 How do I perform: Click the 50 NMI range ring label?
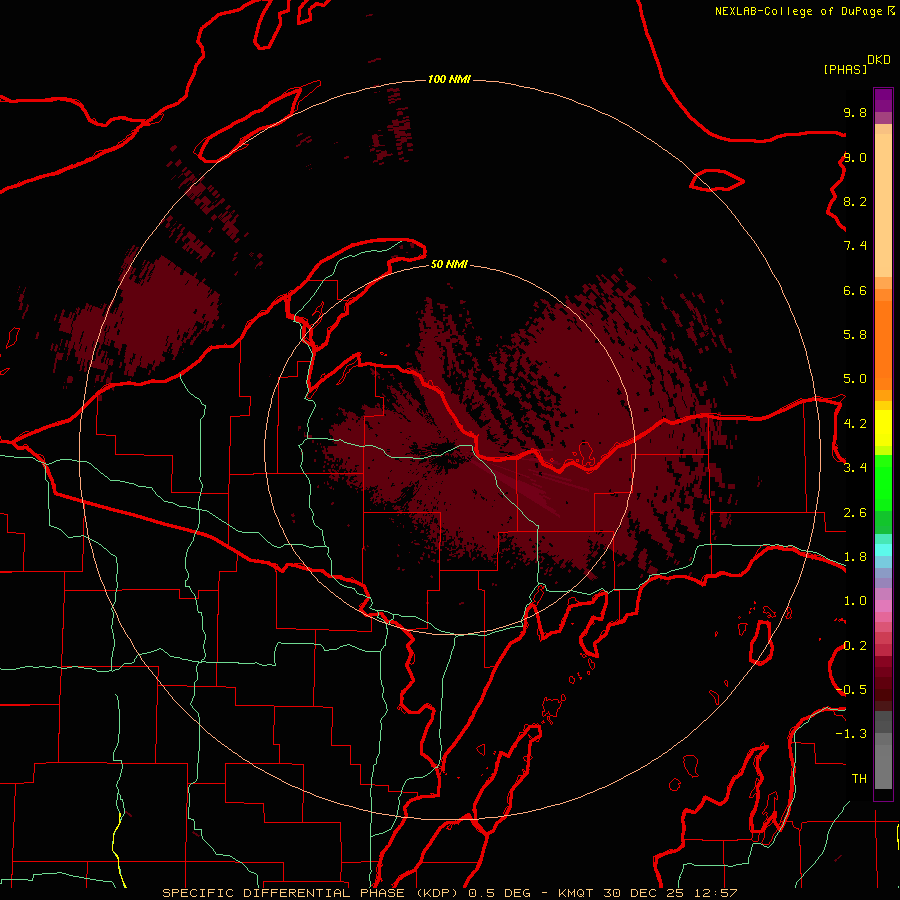(x=449, y=264)
